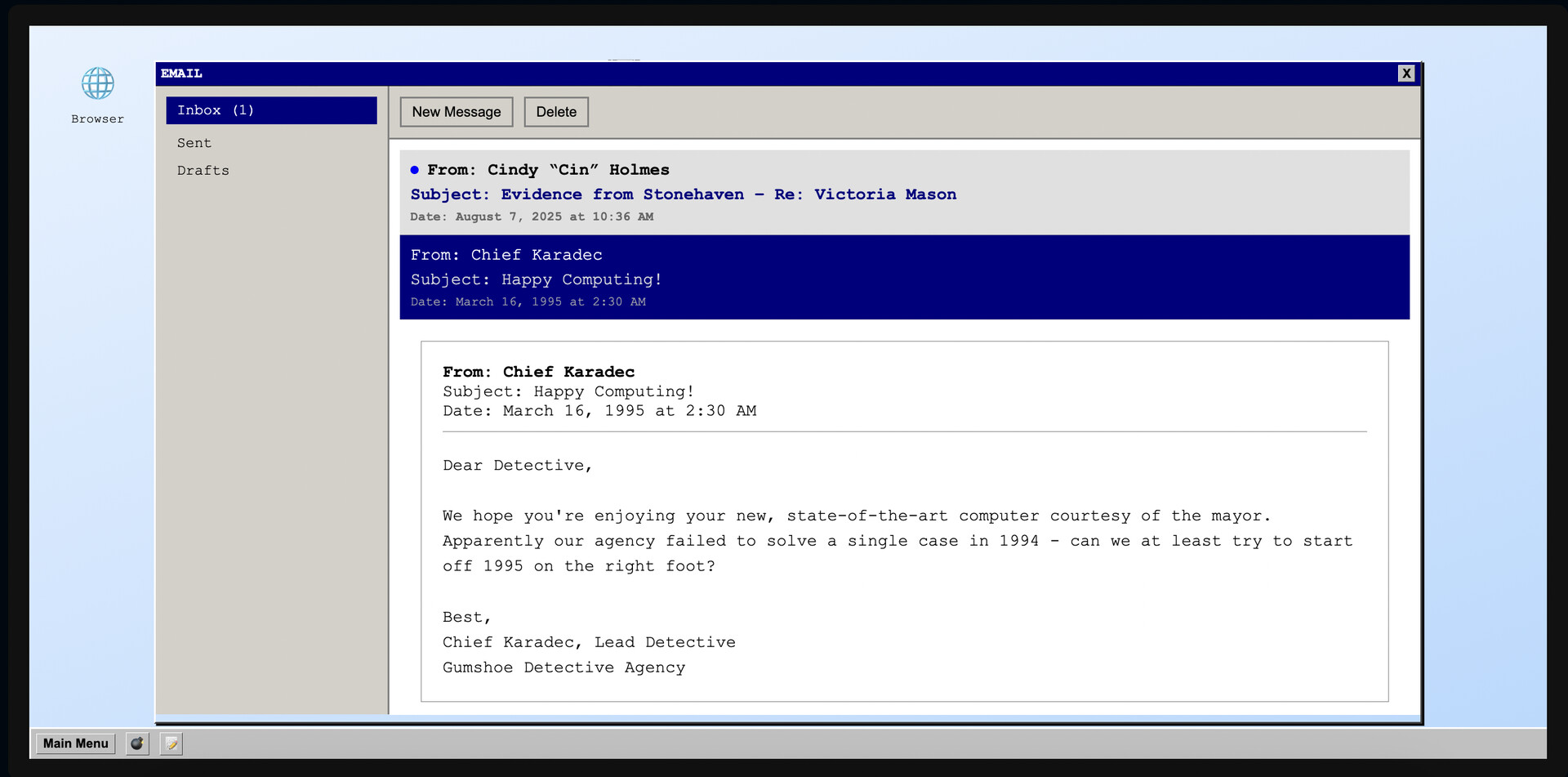Click the Gumshoe Detective Agency signature

563,668
